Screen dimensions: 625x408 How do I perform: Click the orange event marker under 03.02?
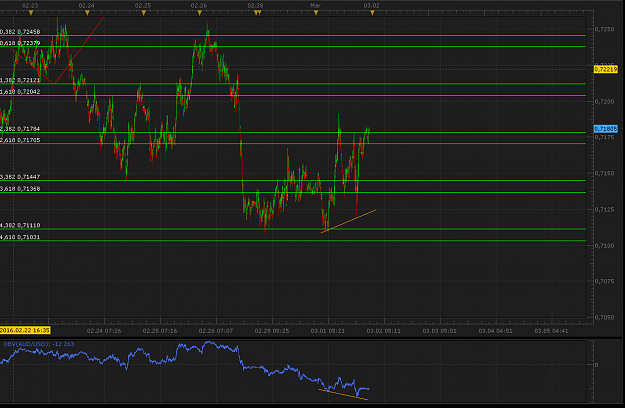(372, 13)
